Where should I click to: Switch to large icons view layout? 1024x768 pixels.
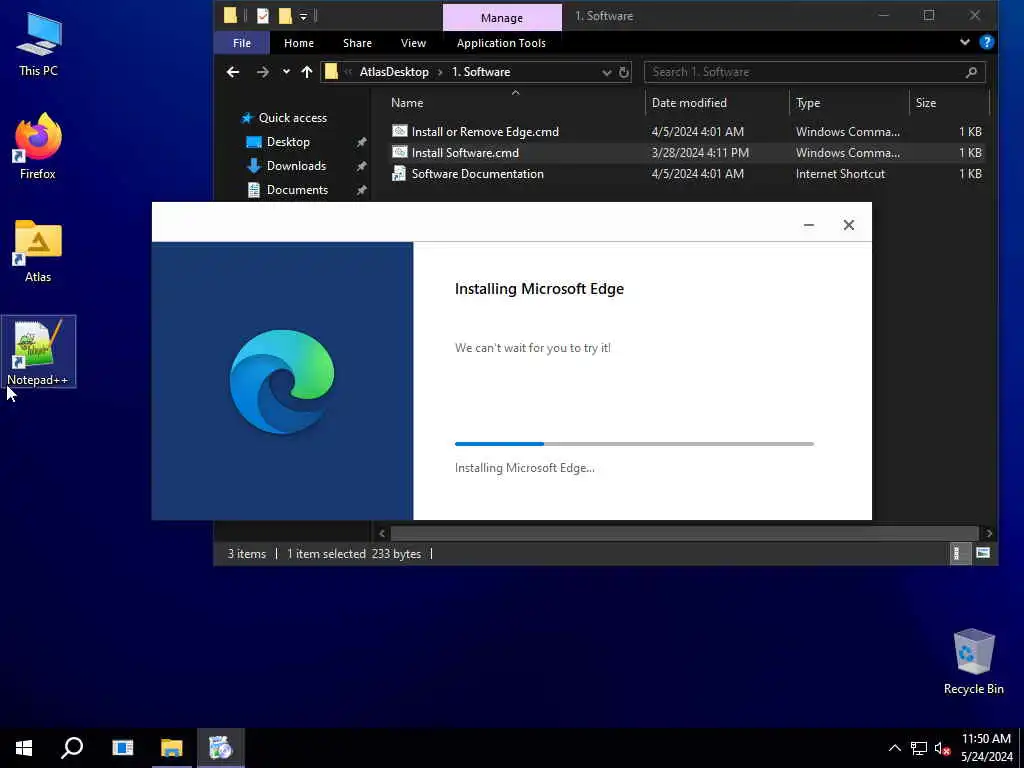983,553
